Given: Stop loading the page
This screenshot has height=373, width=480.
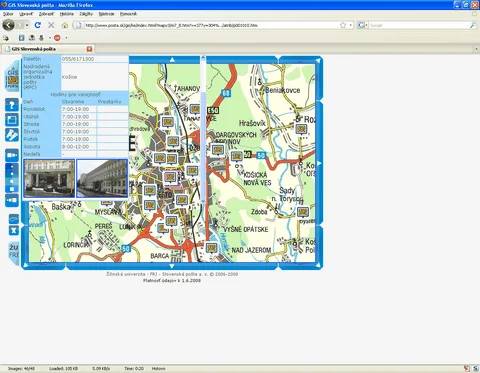Looking at the screenshot, I should click(x=51, y=25).
